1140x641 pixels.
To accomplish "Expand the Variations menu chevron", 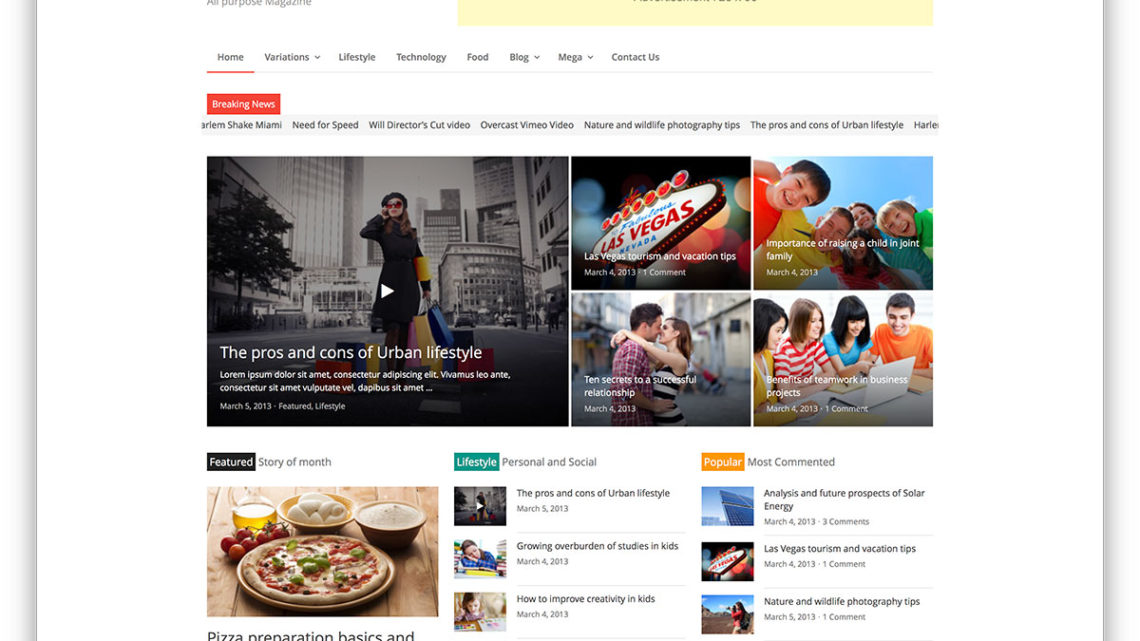I will pyautogui.click(x=317, y=57).
